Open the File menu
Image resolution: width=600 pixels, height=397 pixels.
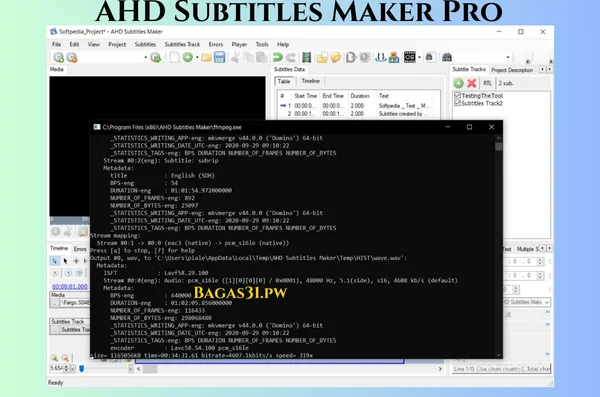point(56,44)
